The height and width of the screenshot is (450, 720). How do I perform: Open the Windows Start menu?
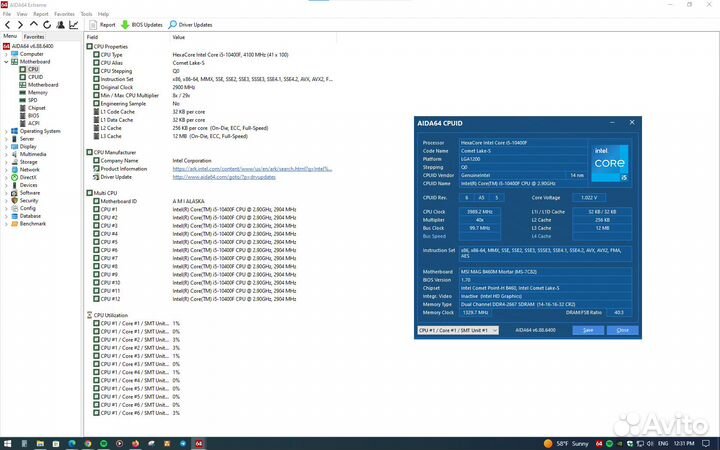click(7, 444)
